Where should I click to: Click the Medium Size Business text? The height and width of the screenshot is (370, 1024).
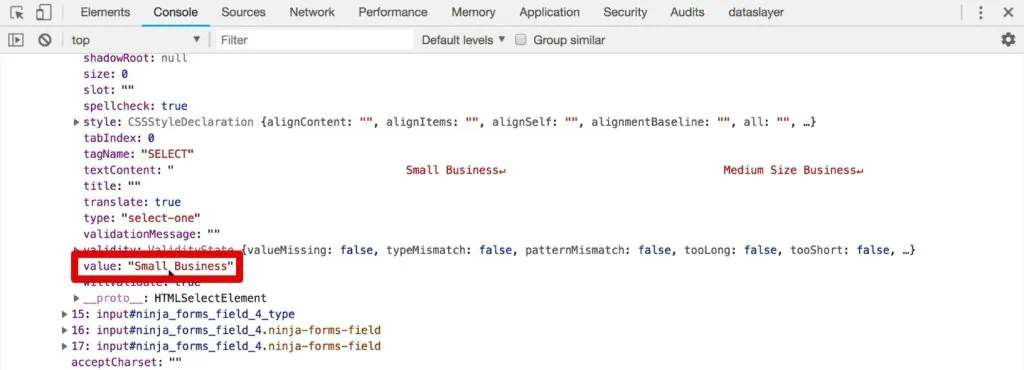point(793,170)
